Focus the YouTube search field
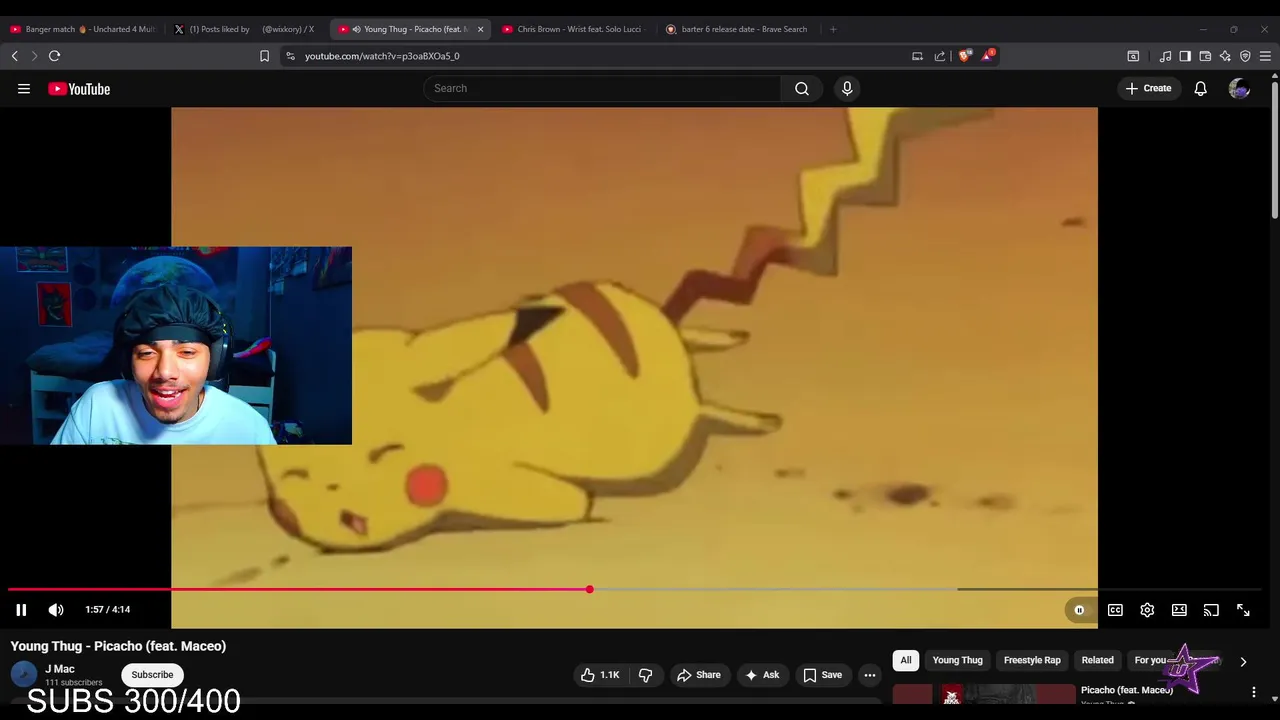This screenshot has width=1280, height=720. (602, 88)
